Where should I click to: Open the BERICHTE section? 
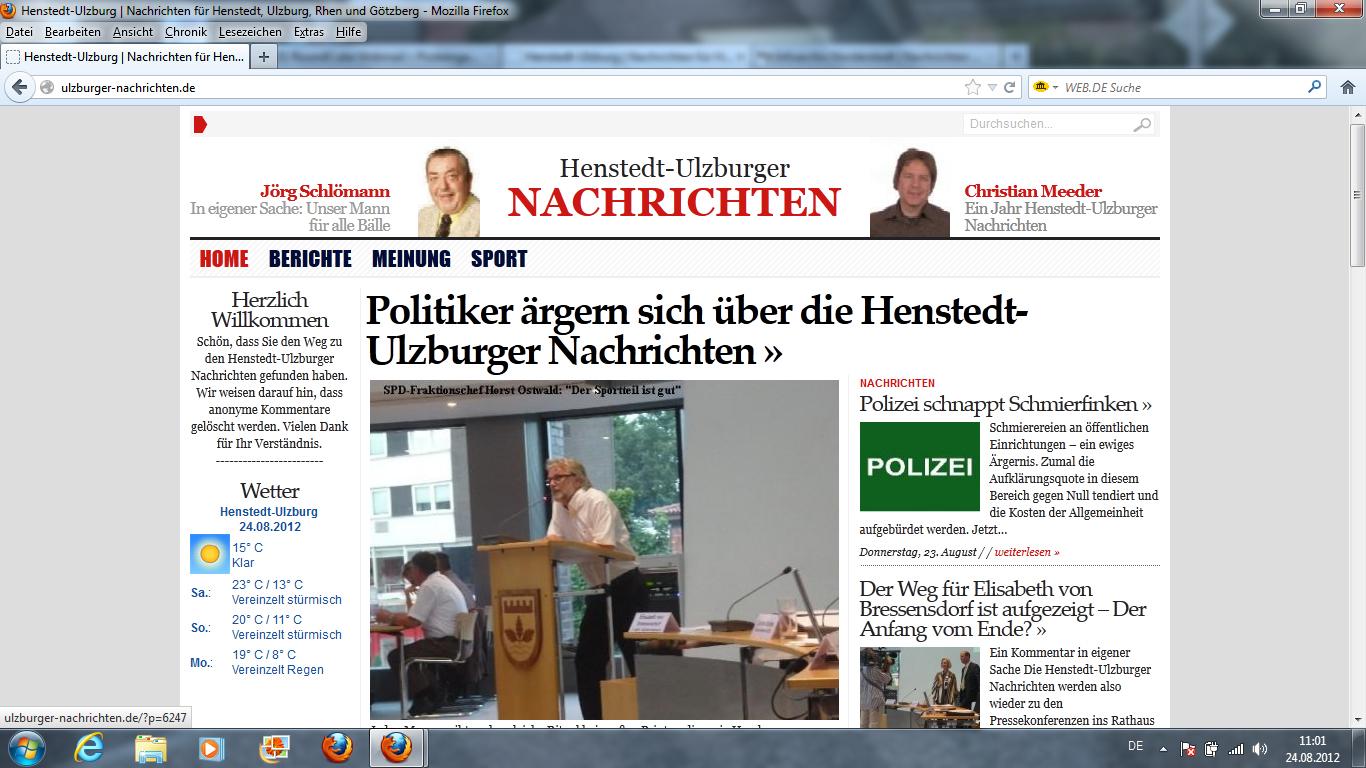[x=310, y=259]
